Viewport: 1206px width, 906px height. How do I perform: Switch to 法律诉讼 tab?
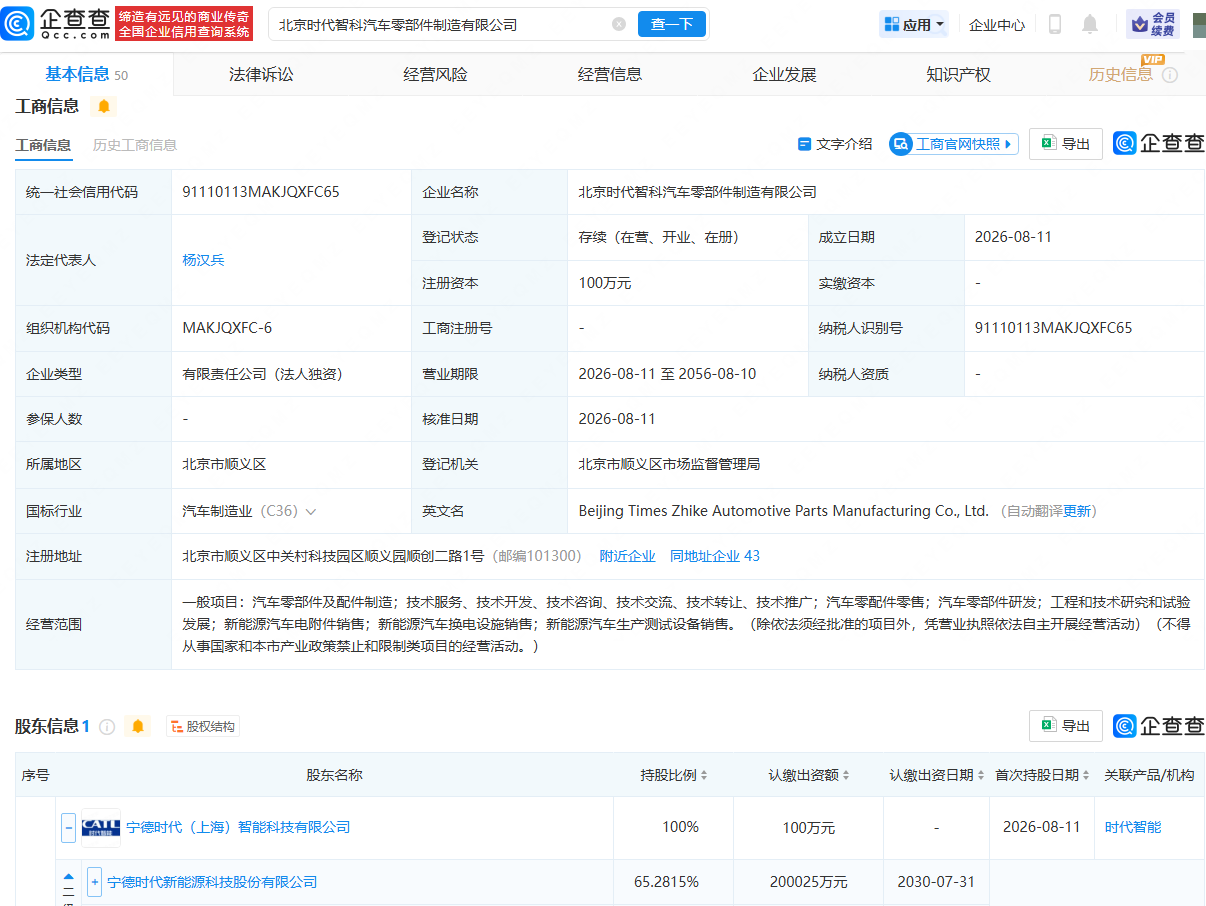pos(261,74)
